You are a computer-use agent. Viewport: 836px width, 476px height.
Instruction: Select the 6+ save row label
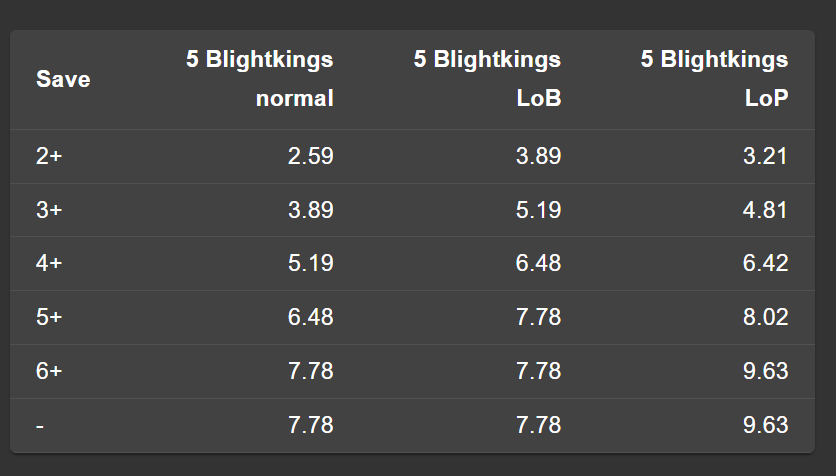tap(48, 371)
